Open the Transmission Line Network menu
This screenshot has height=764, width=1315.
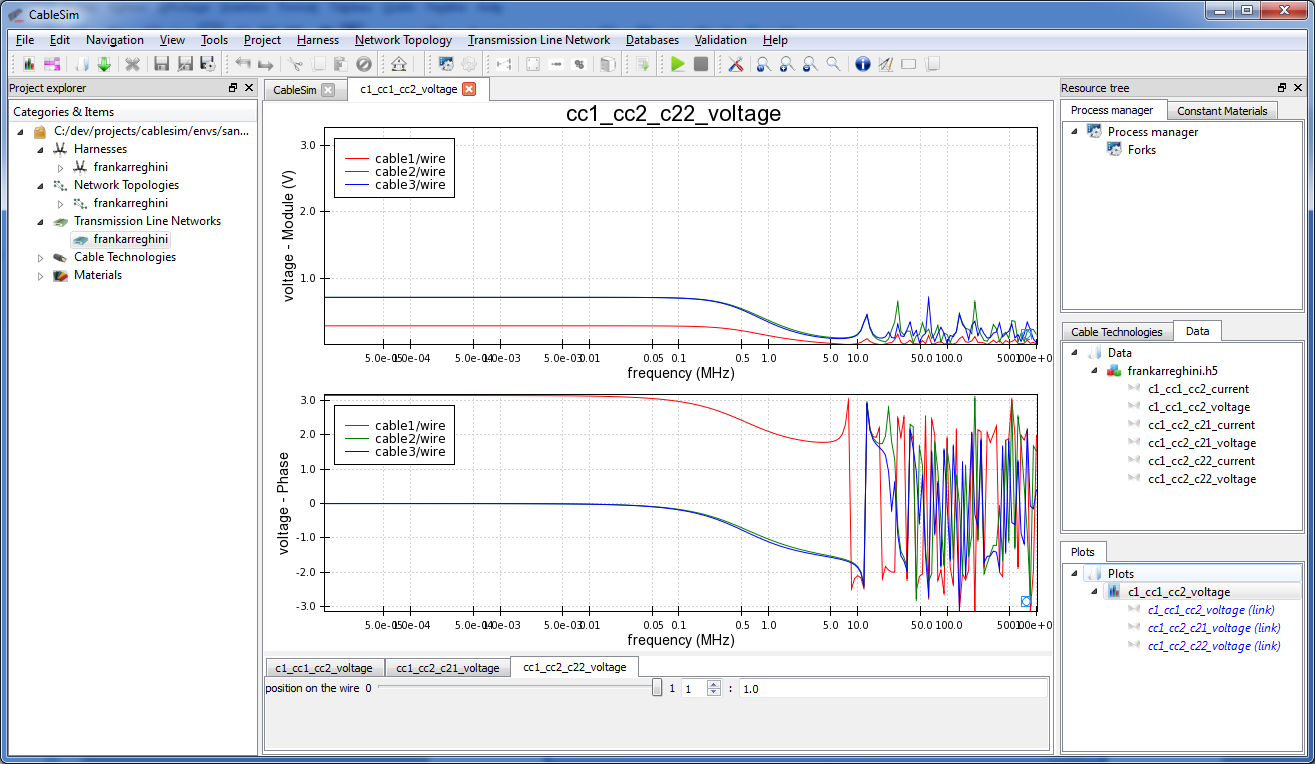click(538, 40)
